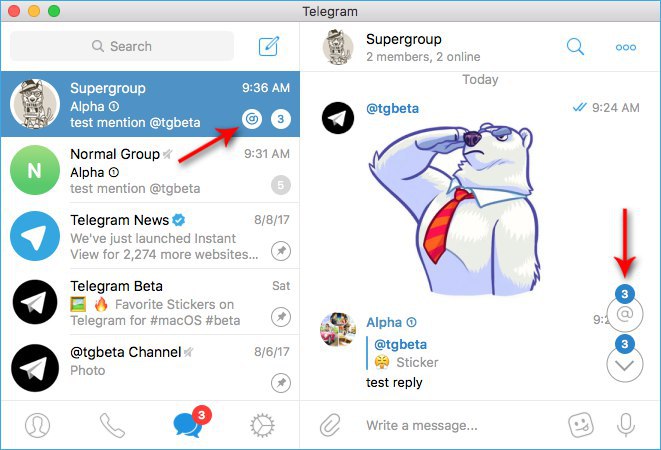Click Telegram News blue avatar
The height and width of the screenshot is (450, 661).
35,236
